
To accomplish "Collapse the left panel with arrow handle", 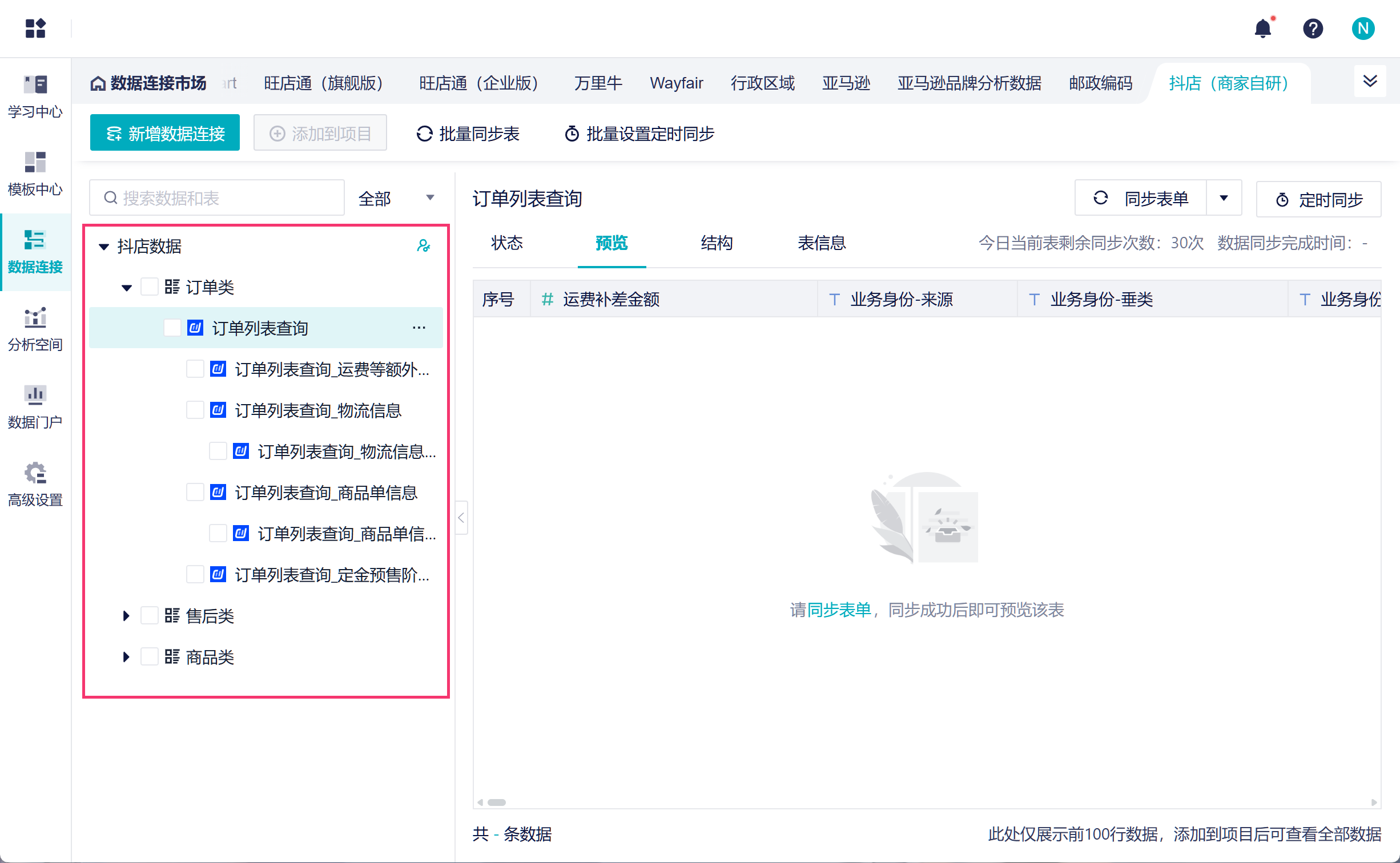I will coord(461,518).
